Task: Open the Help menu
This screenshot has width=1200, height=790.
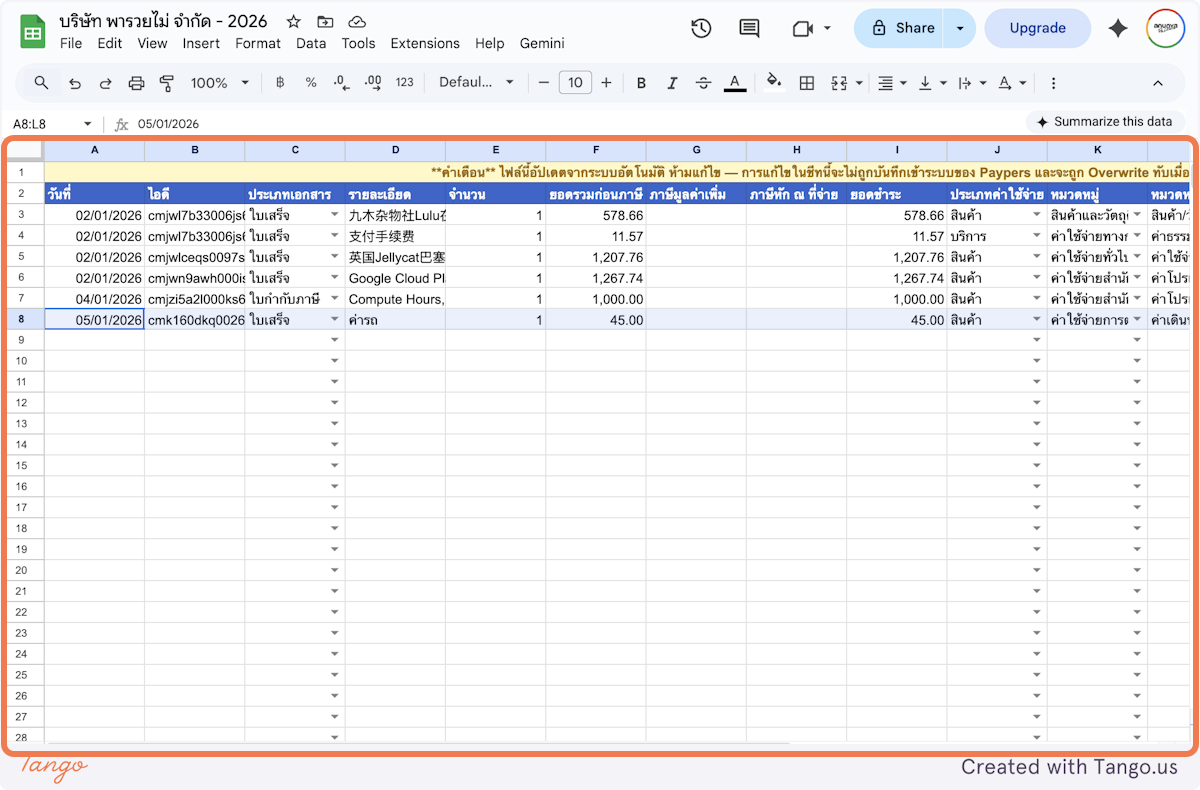Action: (x=490, y=43)
